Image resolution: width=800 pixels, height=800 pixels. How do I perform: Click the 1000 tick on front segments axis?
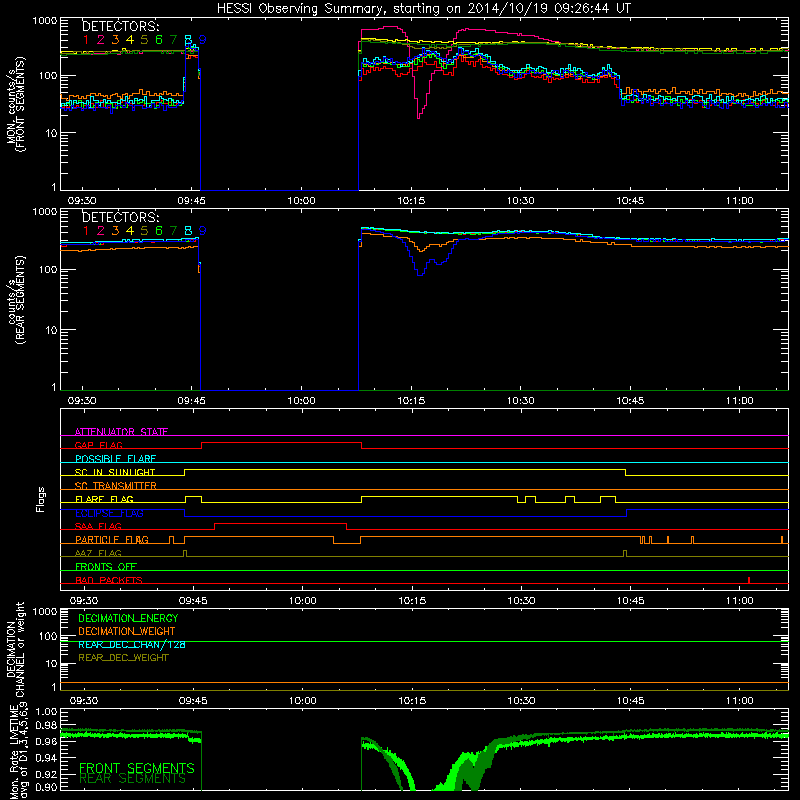pyautogui.click(x=45, y=21)
